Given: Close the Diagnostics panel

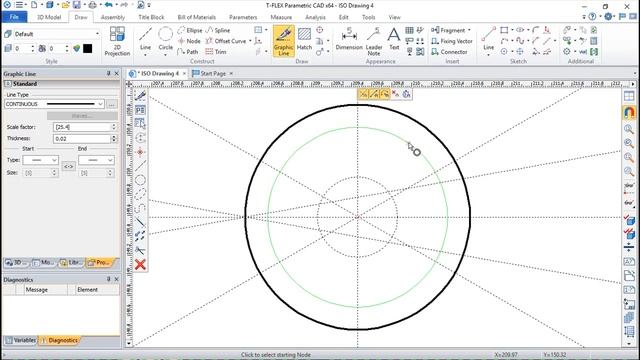Looking at the screenshot, I should (116, 279).
